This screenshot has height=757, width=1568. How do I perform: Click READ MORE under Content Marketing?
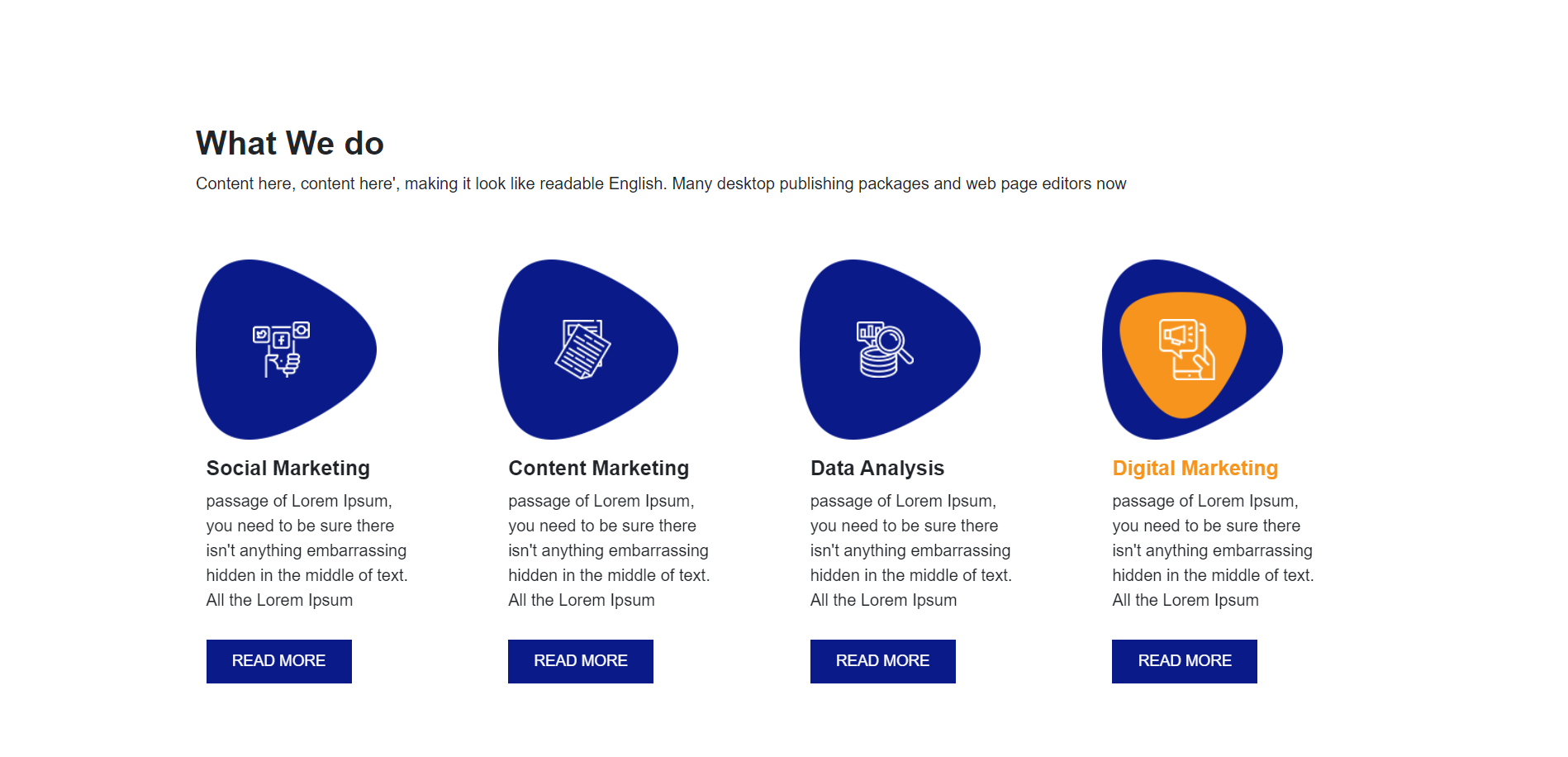[581, 661]
